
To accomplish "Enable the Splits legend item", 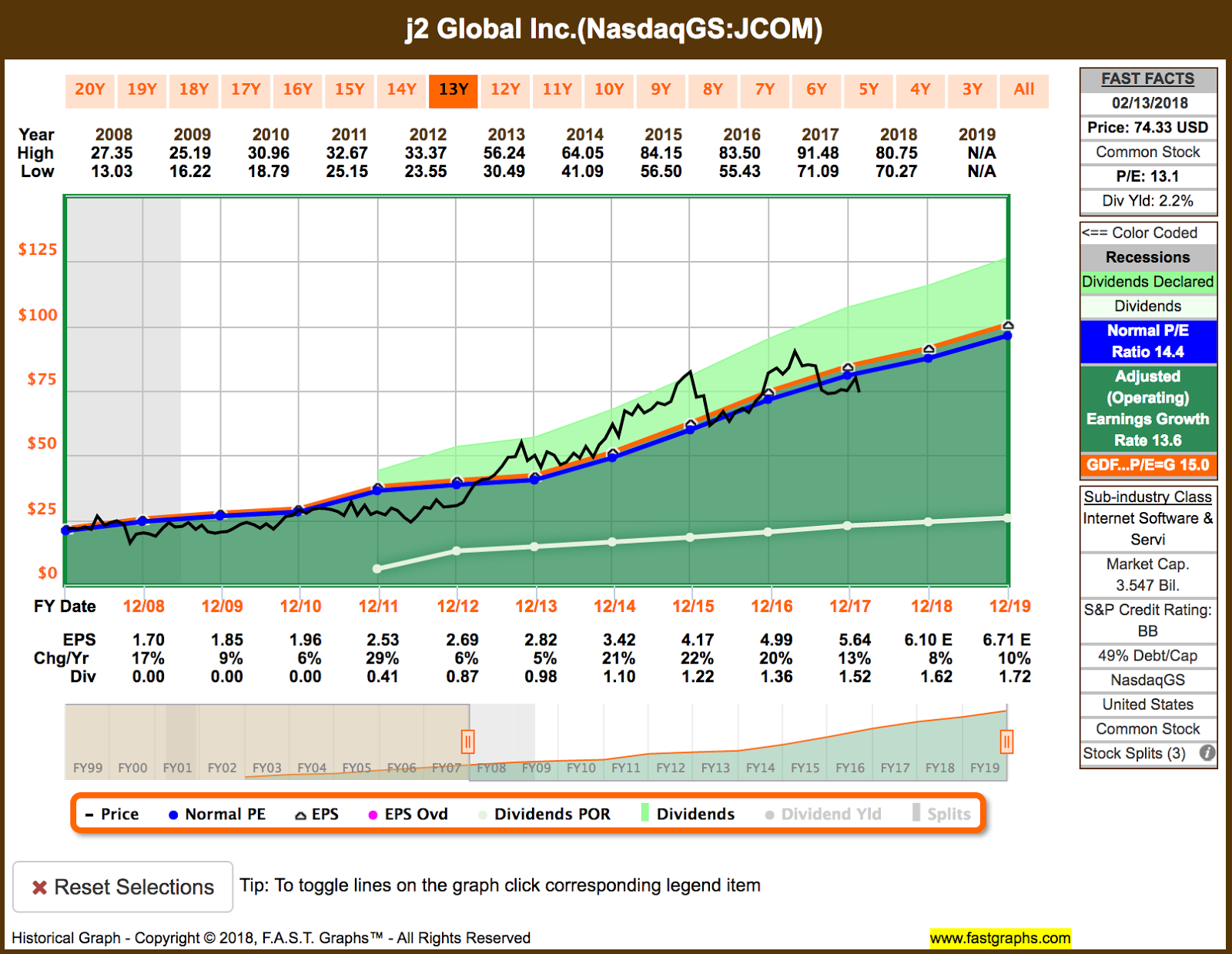I will 942,815.
